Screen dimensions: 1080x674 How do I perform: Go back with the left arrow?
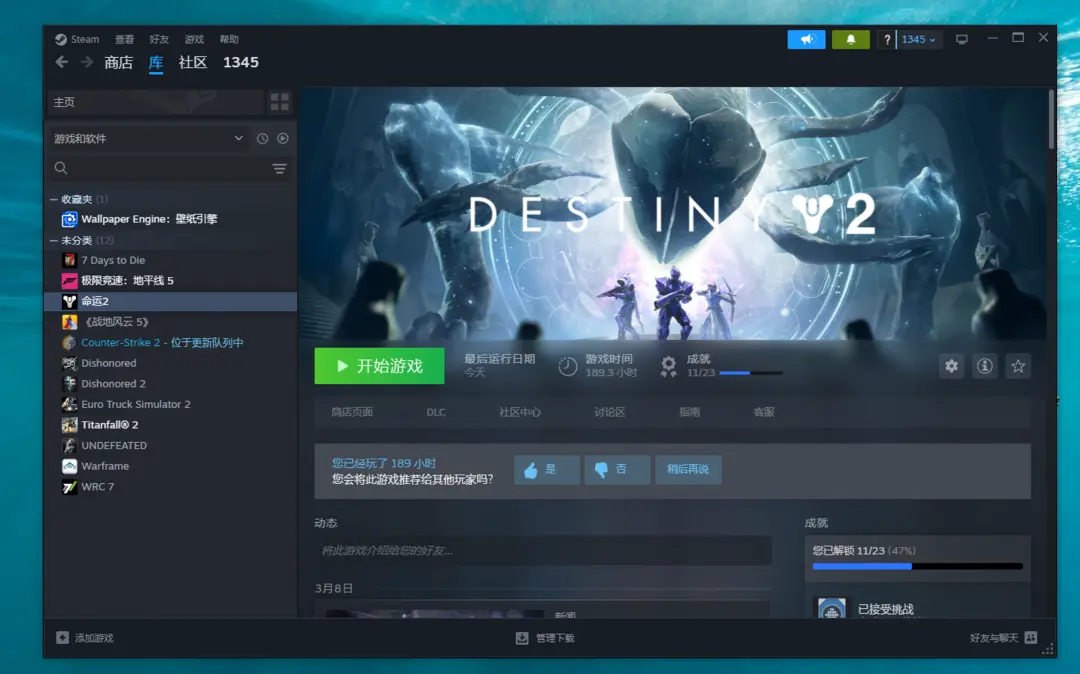click(62, 62)
